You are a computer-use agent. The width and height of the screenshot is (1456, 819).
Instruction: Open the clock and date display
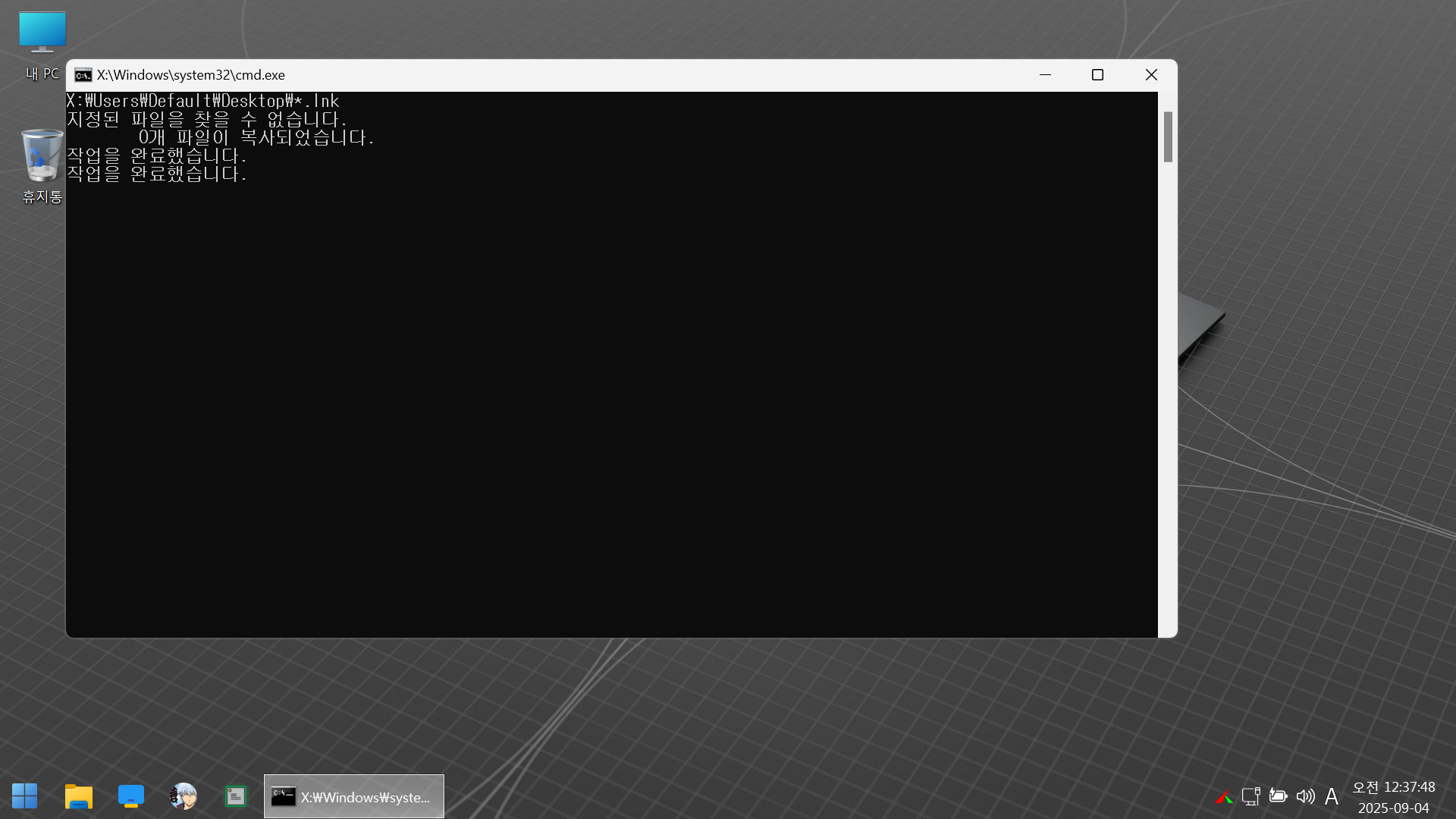1394,797
